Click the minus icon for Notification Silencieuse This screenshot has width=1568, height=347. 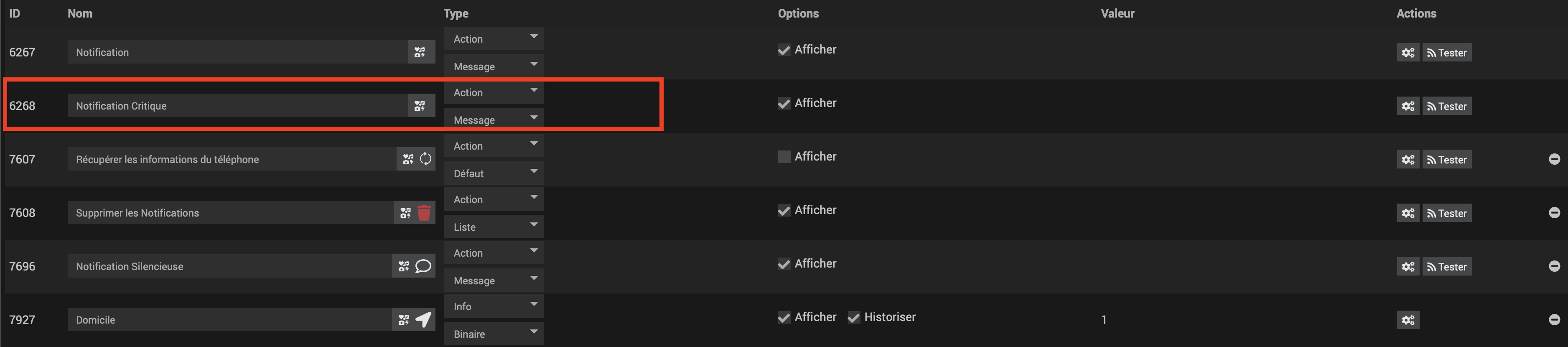coord(1554,266)
